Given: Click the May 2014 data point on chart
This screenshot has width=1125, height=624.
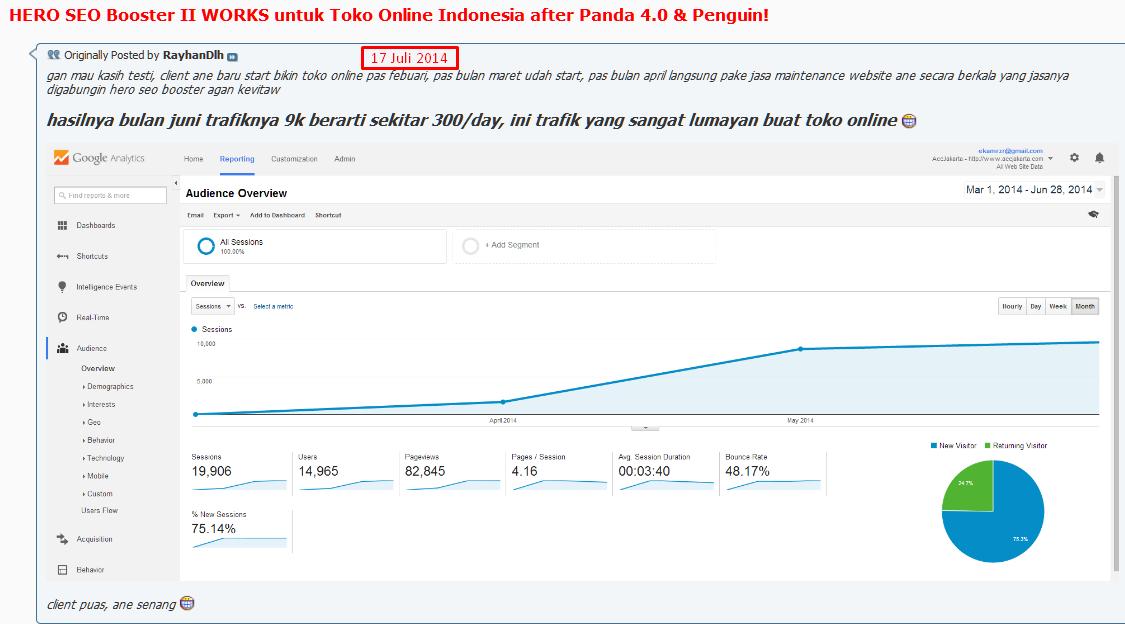Looking at the screenshot, I should (x=801, y=349).
